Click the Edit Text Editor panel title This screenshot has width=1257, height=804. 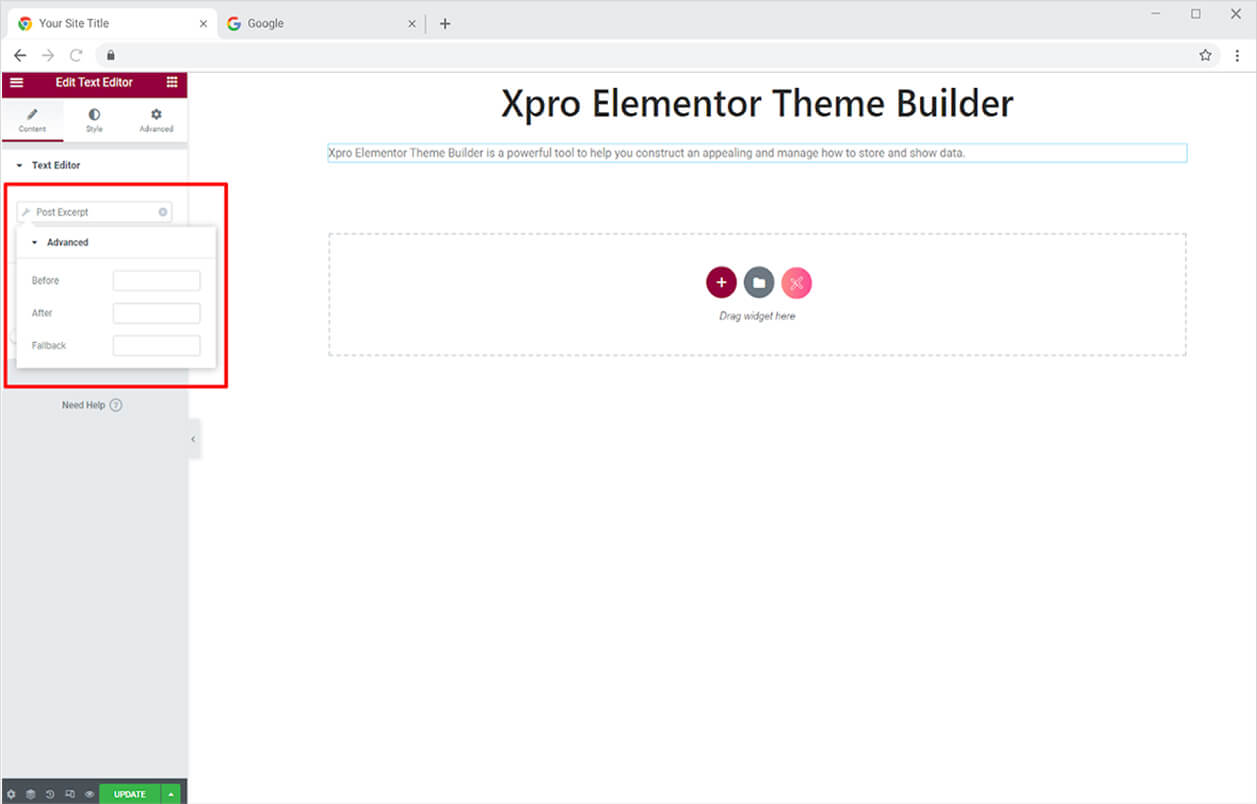click(x=94, y=82)
